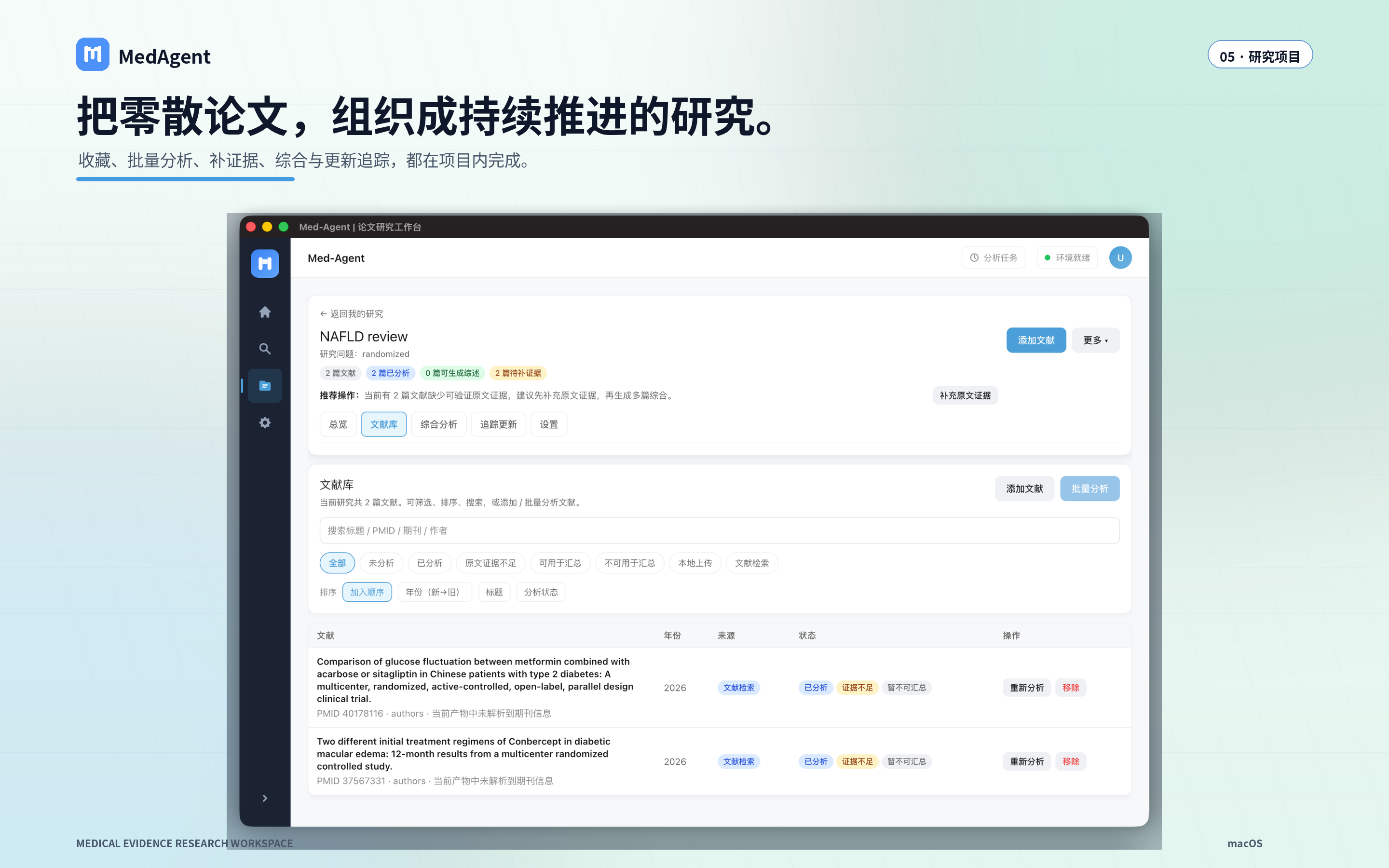Image resolution: width=1389 pixels, height=868 pixels.
Task: Click 重新分析 for PMID 40178116
Action: pyautogui.click(x=1026, y=688)
